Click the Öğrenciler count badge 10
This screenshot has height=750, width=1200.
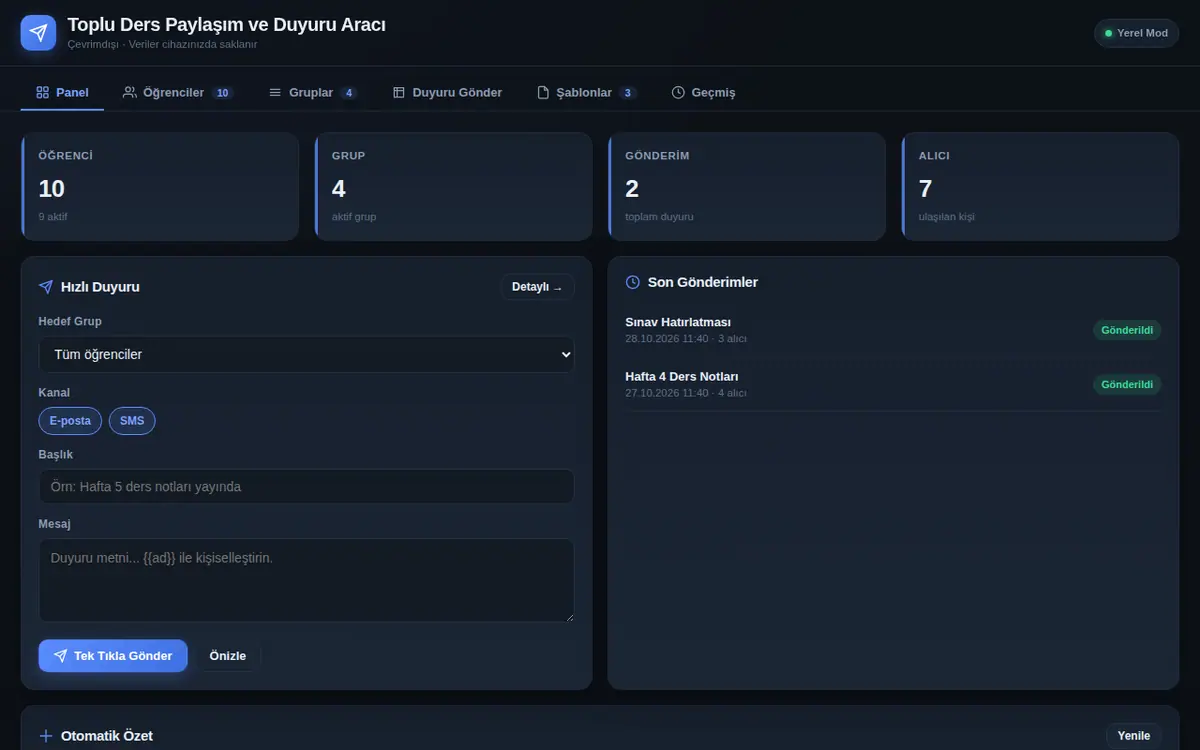(223, 93)
